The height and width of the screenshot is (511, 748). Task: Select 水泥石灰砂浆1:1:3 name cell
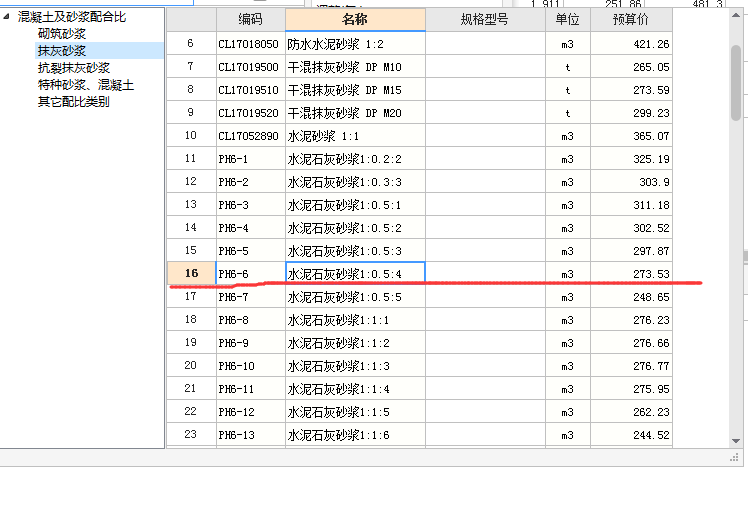[355, 366]
